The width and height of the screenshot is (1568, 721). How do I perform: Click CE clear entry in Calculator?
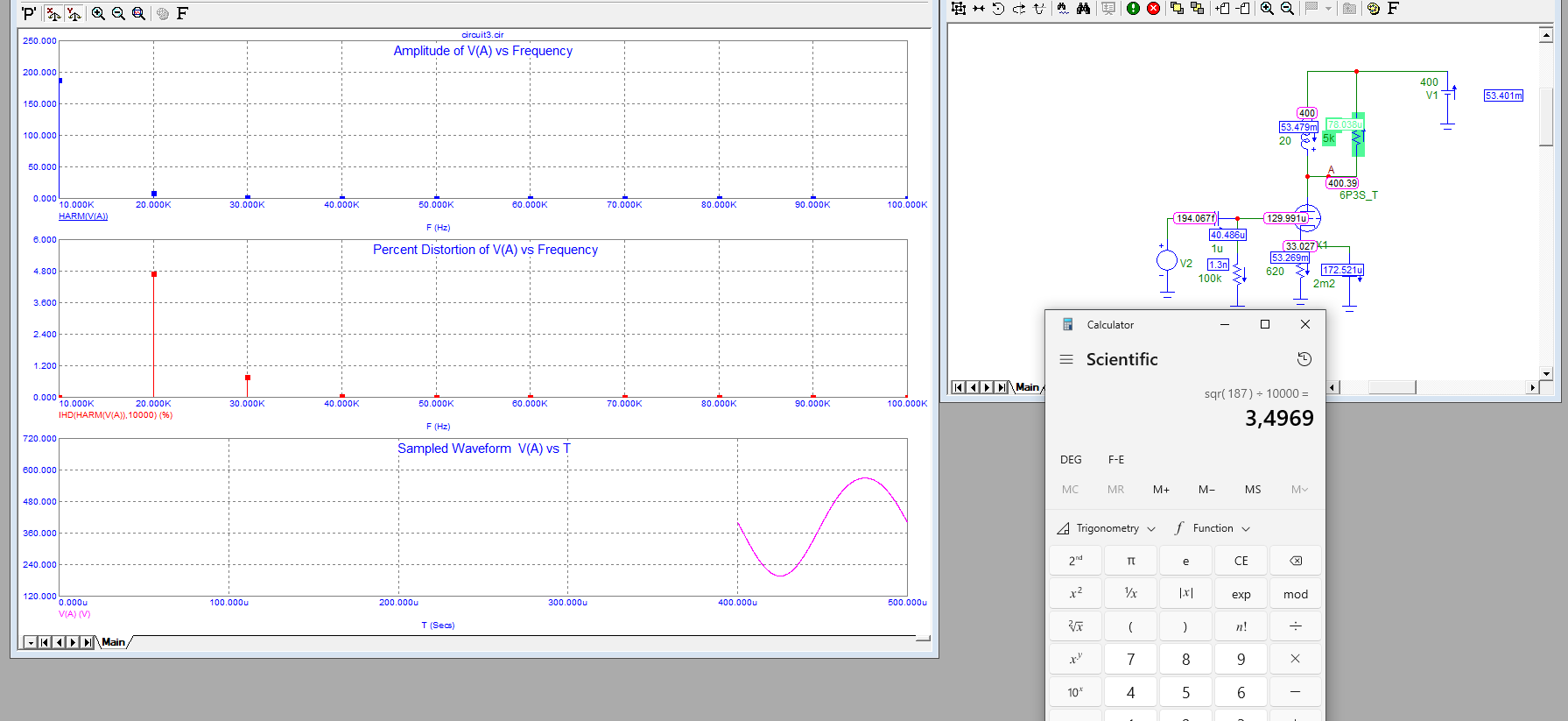coord(1241,561)
